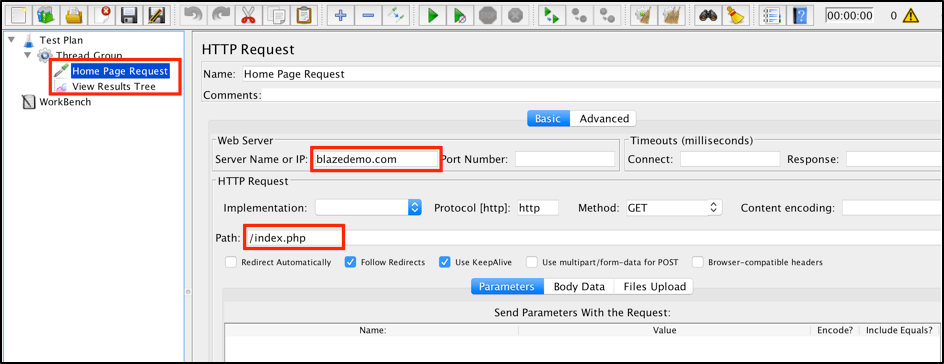
Task: Open the Body Data tab
Action: pyautogui.click(x=579, y=286)
